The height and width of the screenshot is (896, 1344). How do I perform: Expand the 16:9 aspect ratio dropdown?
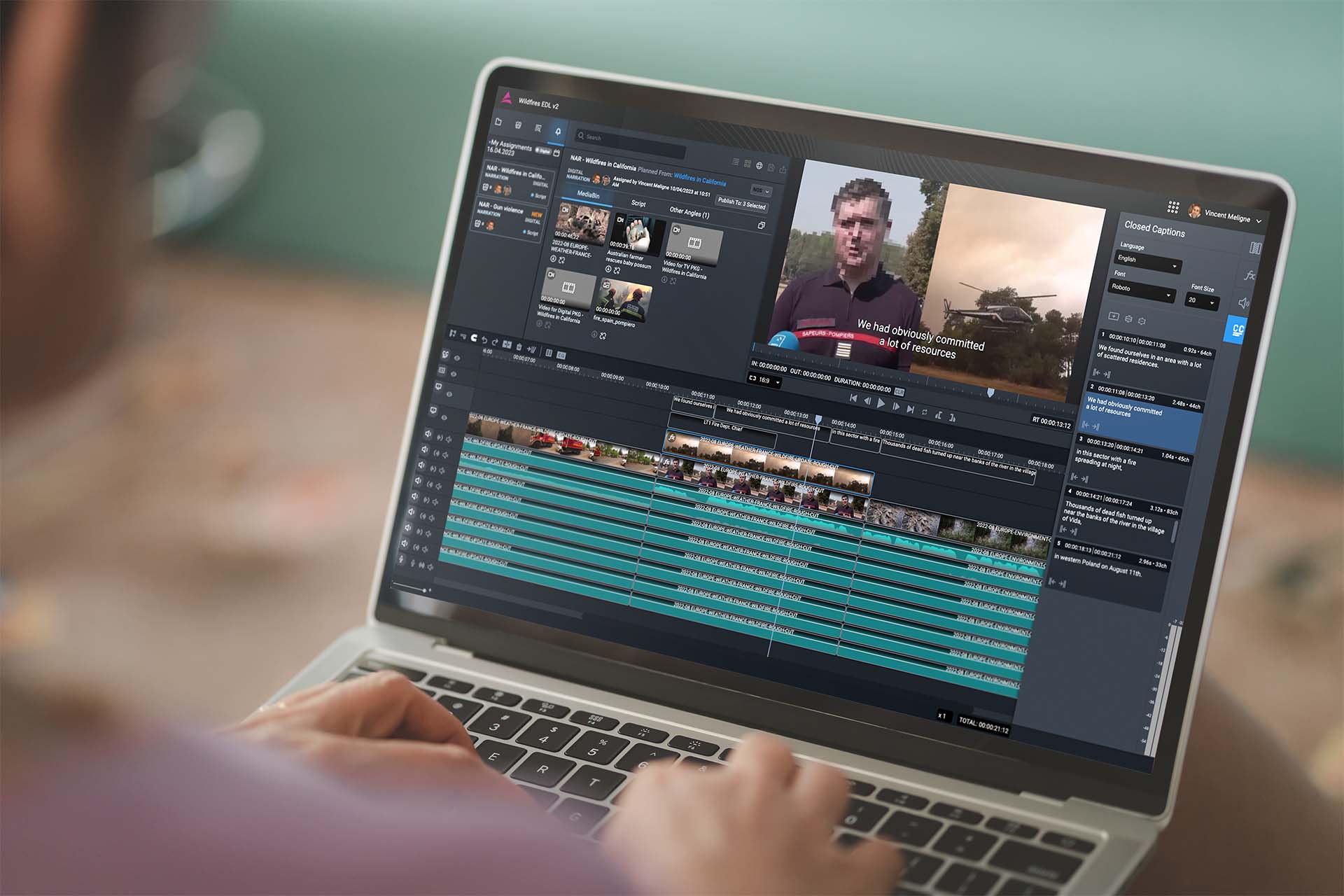tap(764, 381)
